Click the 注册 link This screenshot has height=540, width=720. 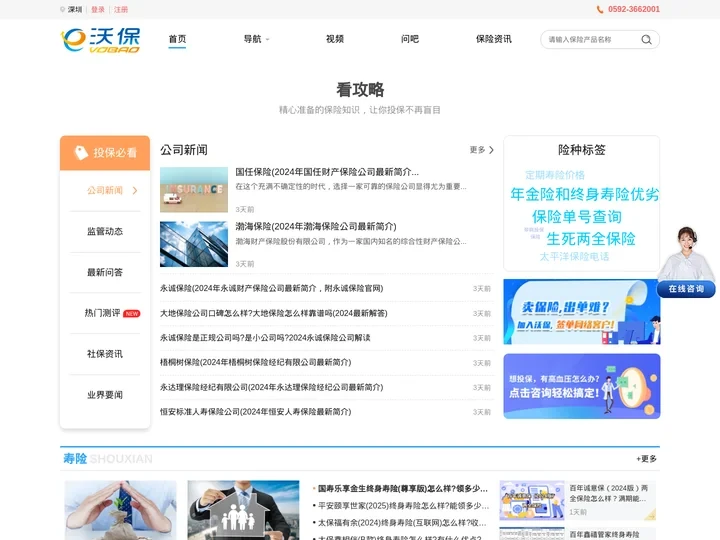coord(121,9)
